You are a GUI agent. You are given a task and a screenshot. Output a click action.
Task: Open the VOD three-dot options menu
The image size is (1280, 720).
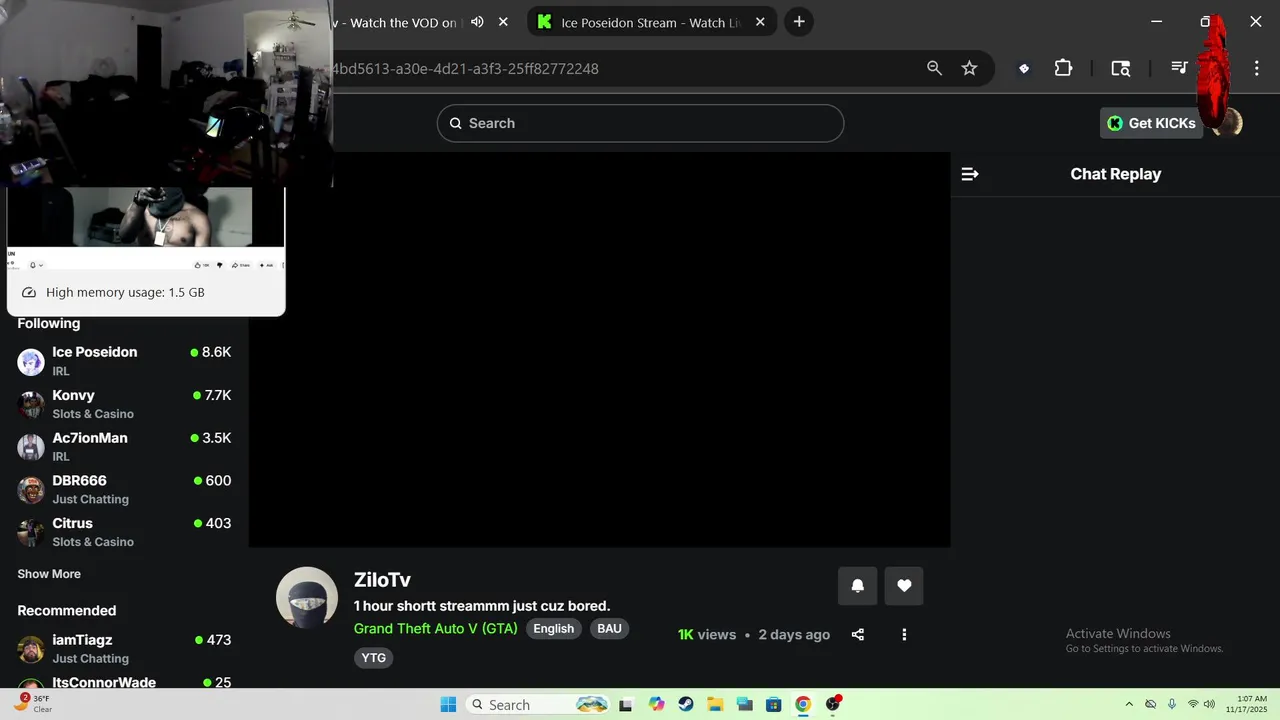904,635
